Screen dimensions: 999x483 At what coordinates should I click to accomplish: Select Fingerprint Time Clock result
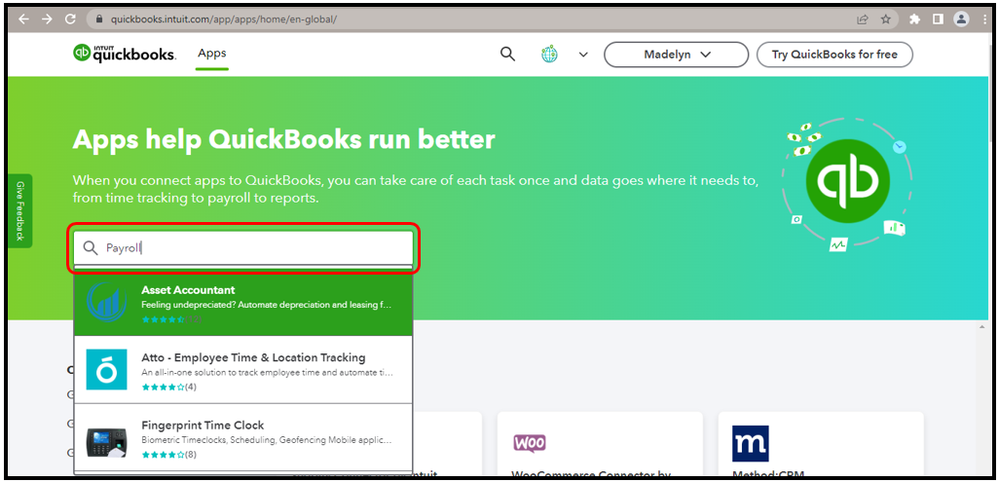click(x=243, y=438)
